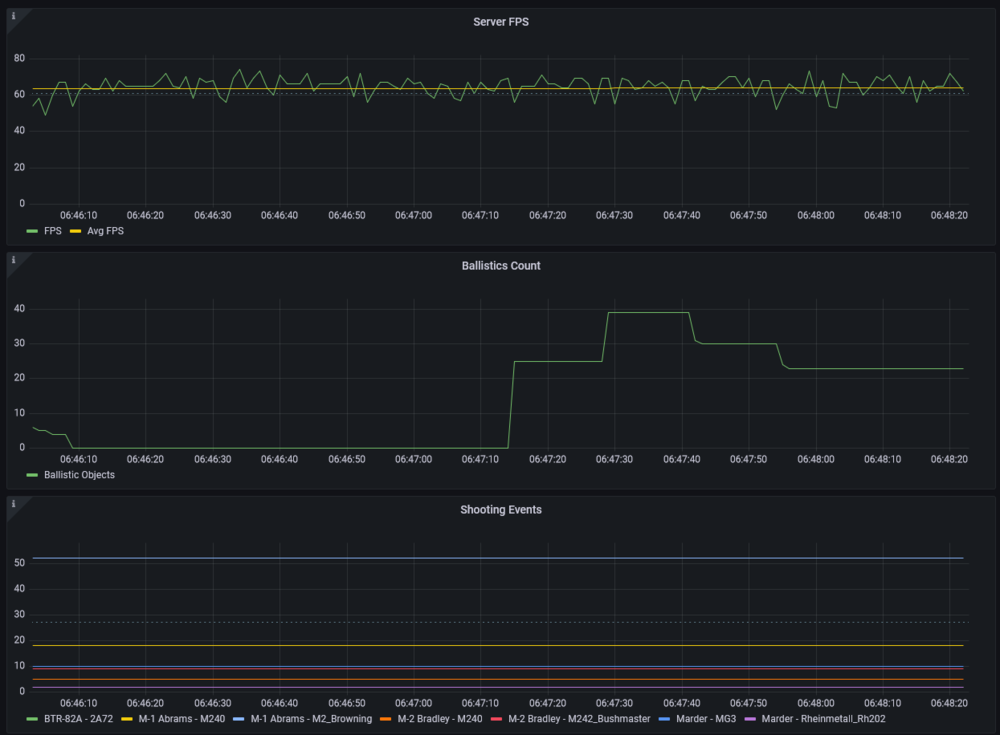This screenshot has height=735, width=1000.
Task: Click the Ballistics Count plateau near 40
Action: 649,313
